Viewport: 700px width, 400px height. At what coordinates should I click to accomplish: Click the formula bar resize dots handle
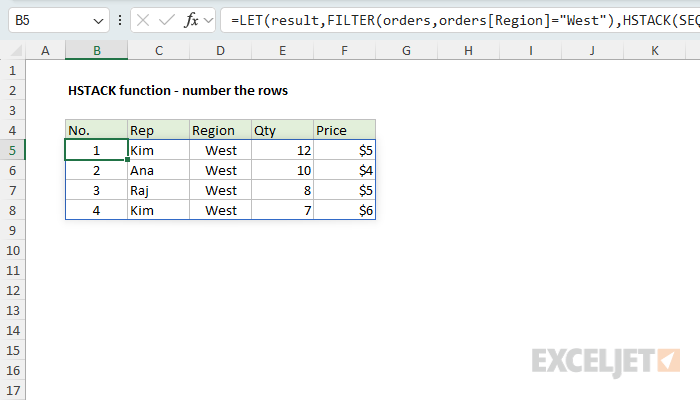pyautogui.click(x=120, y=20)
